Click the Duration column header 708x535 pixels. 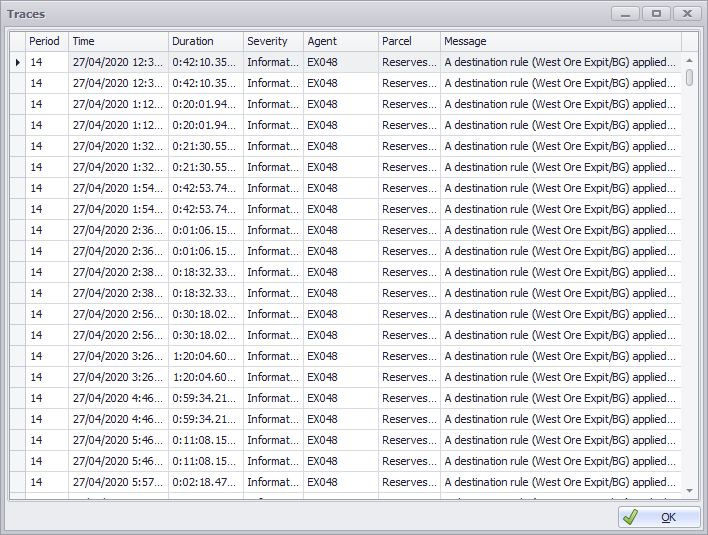(x=205, y=42)
